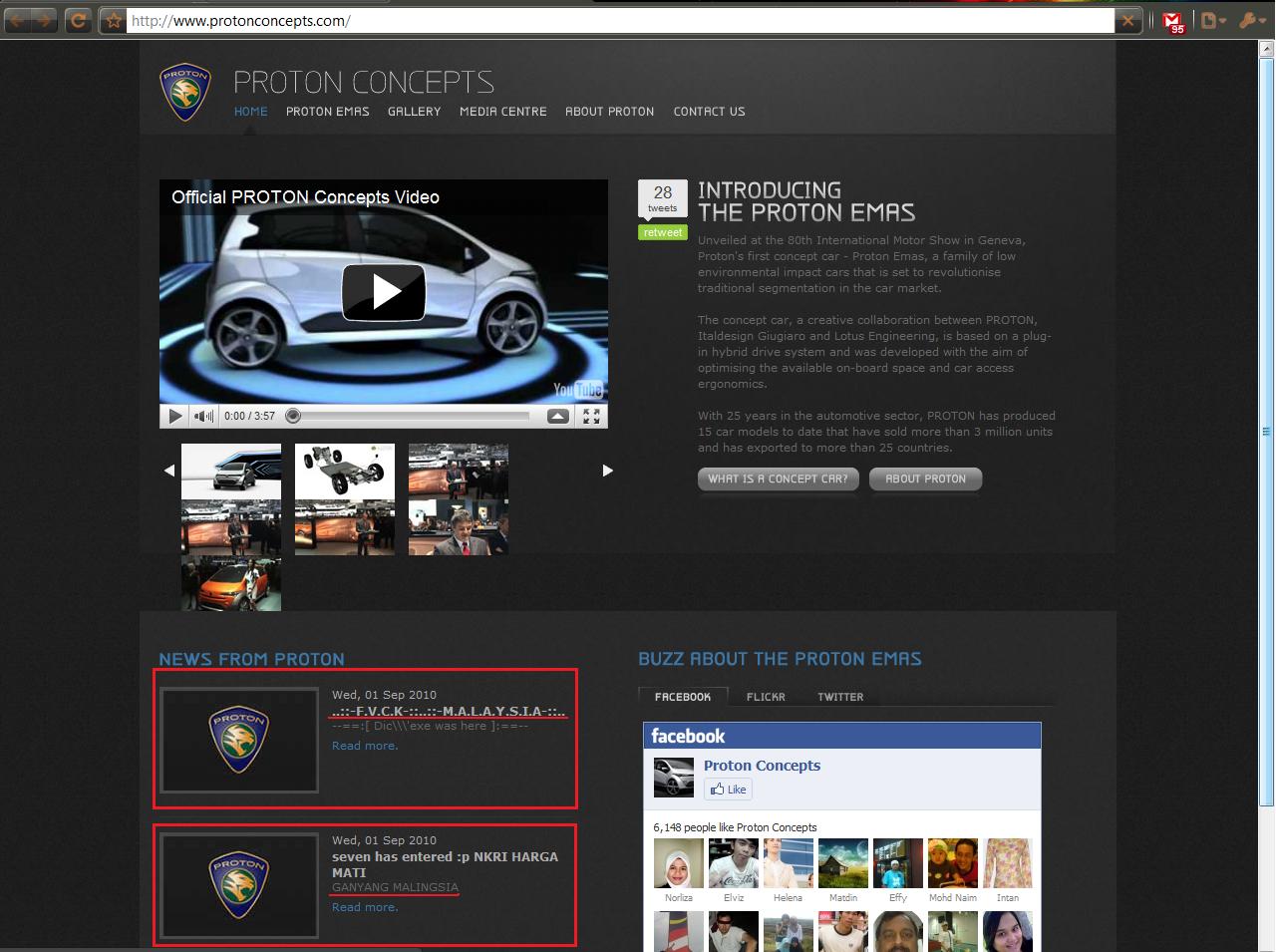Click the 0:00 / 3:57 video time display
The width and height of the screenshot is (1276, 952).
click(249, 416)
